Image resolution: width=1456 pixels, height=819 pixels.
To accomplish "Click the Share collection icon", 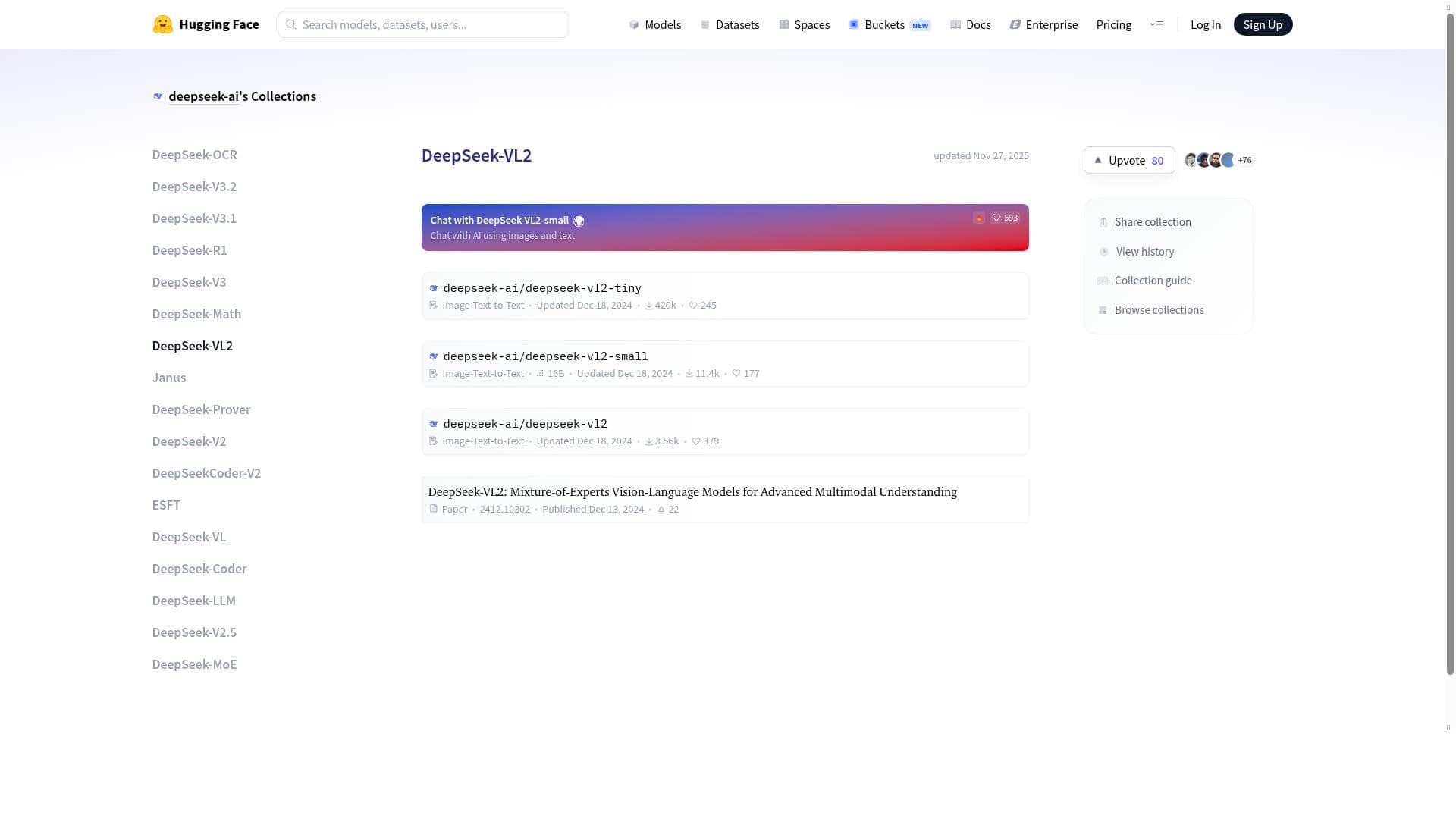I will coord(1103,222).
